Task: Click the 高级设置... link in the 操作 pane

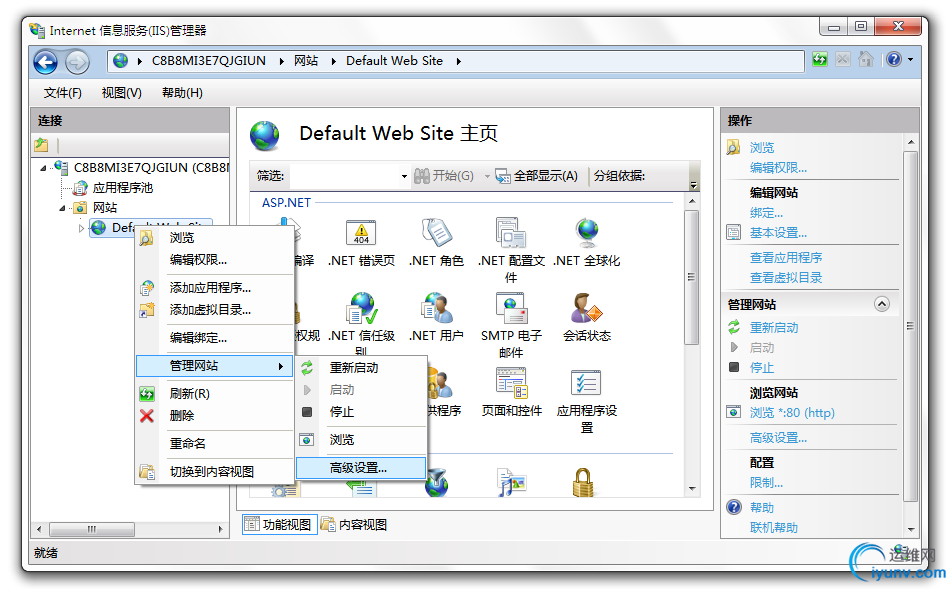Action: click(x=778, y=438)
